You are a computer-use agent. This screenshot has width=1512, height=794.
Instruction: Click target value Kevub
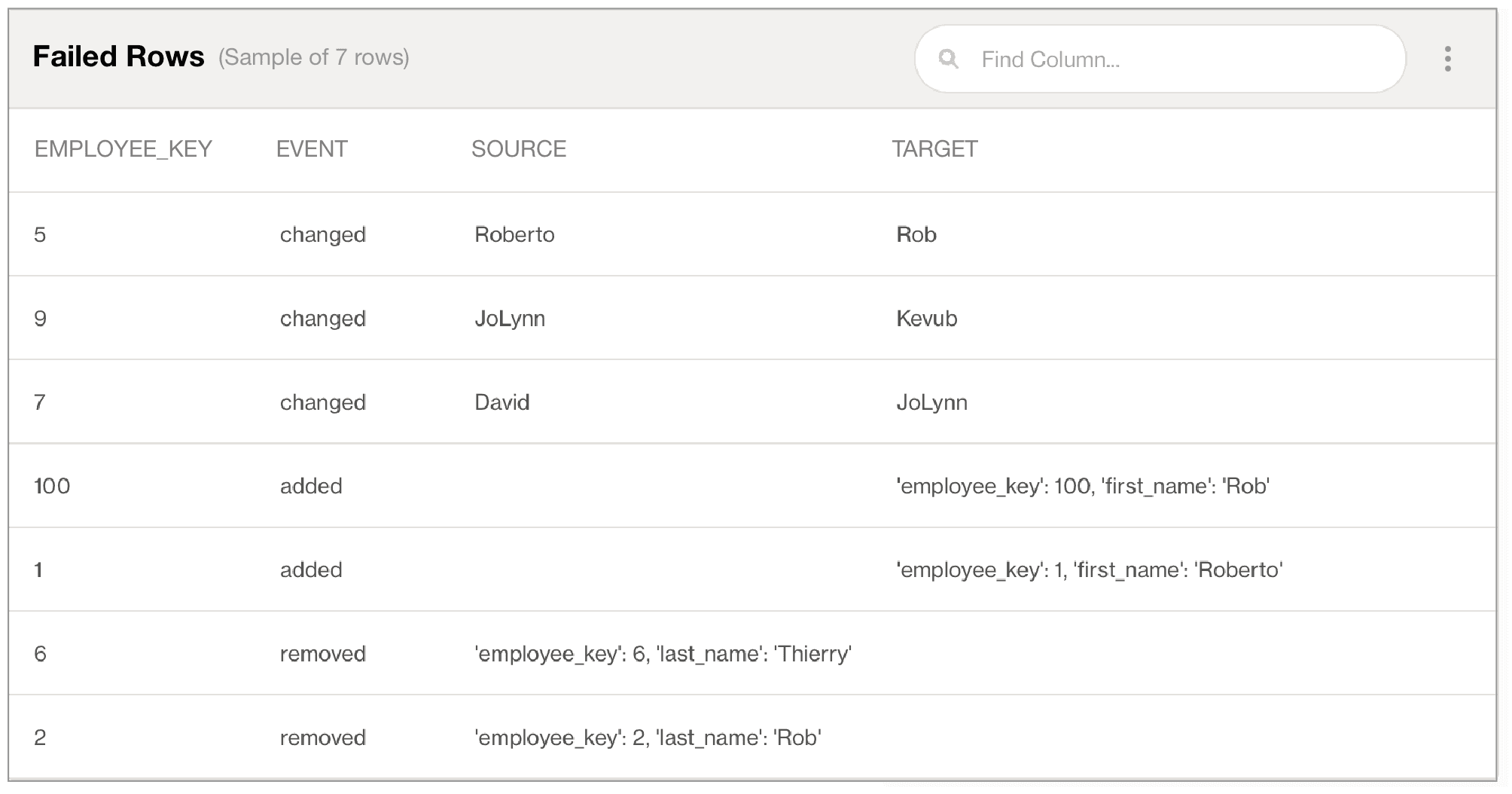tap(927, 319)
